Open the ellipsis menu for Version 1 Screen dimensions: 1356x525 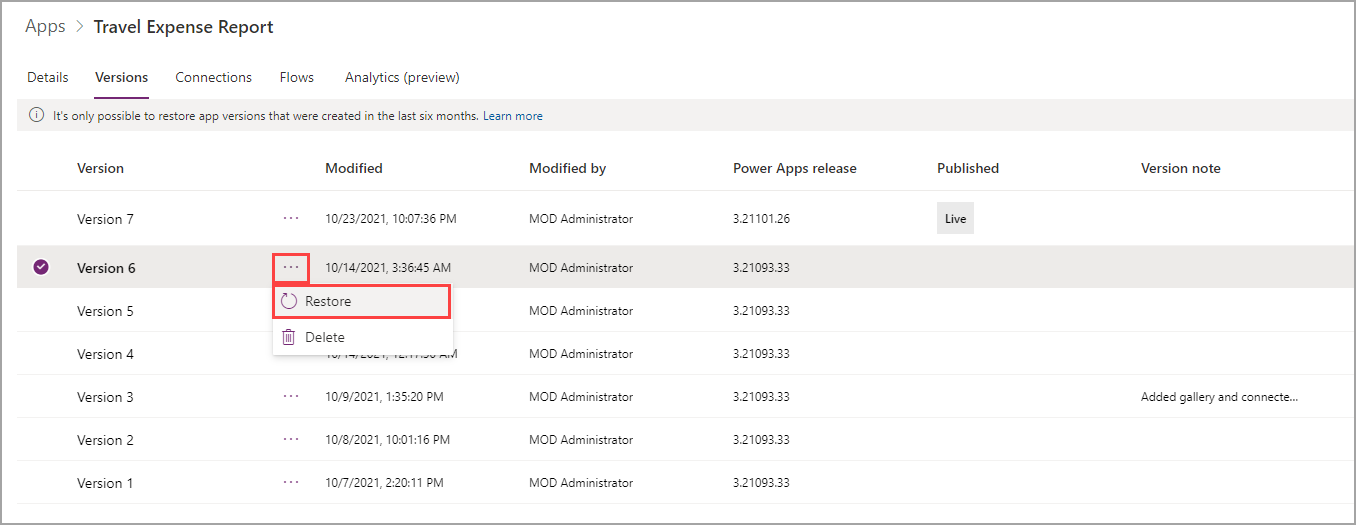click(291, 482)
